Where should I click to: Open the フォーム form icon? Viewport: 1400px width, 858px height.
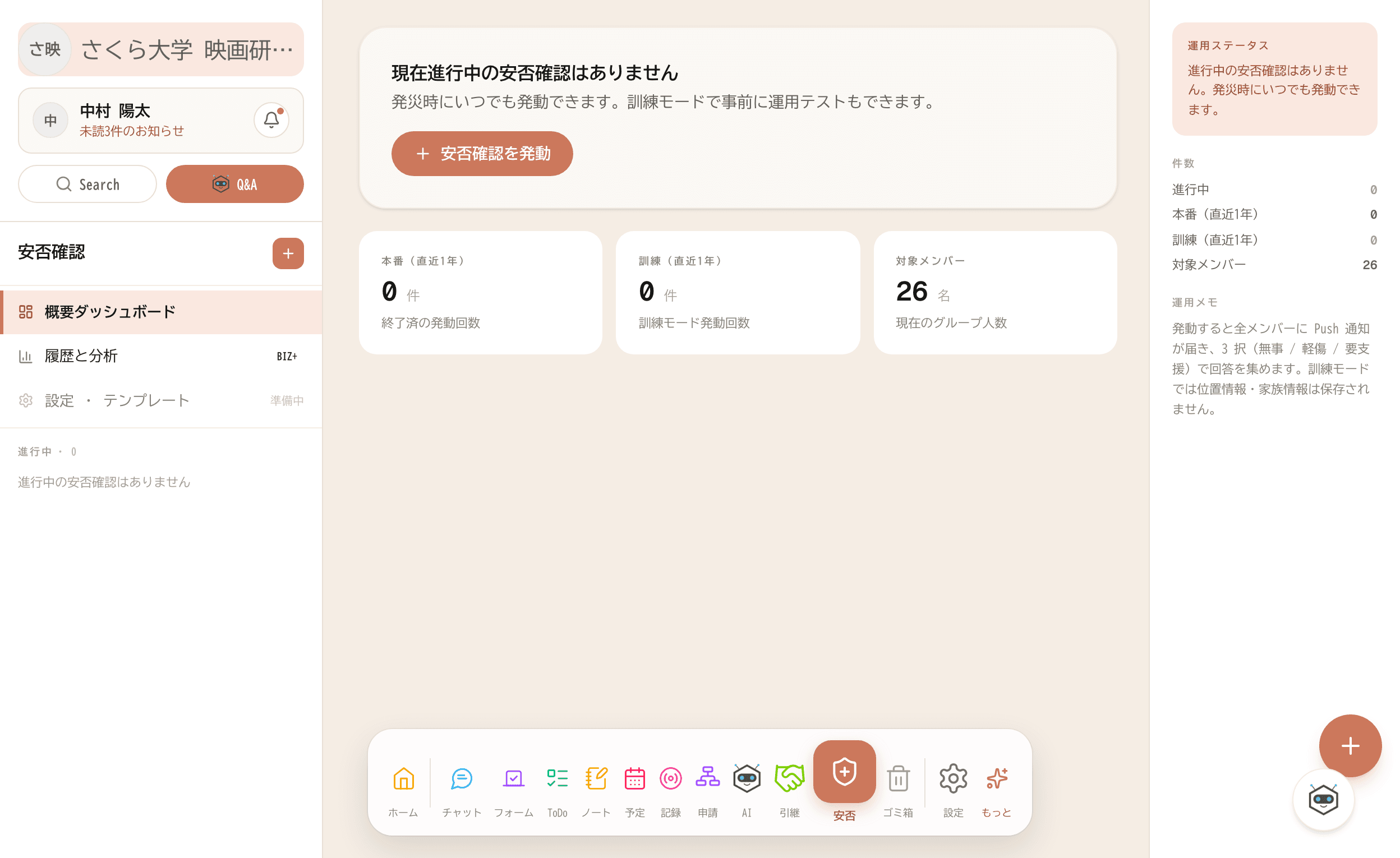tap(513, 778)
